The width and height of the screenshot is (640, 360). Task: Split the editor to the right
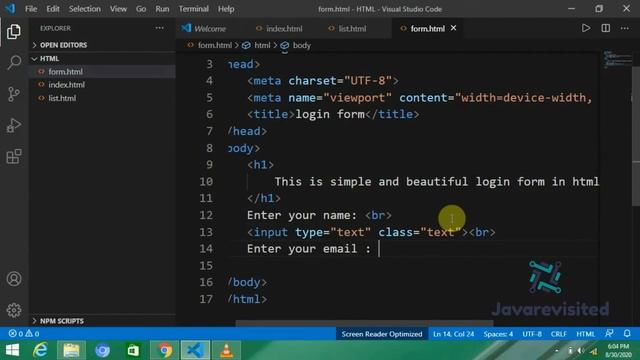point(606,28)
